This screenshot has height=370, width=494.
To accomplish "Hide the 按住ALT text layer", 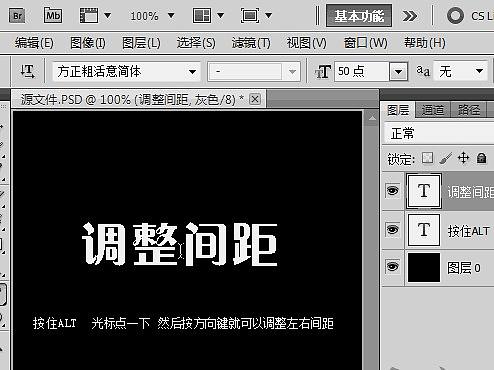I will point(392,229).
